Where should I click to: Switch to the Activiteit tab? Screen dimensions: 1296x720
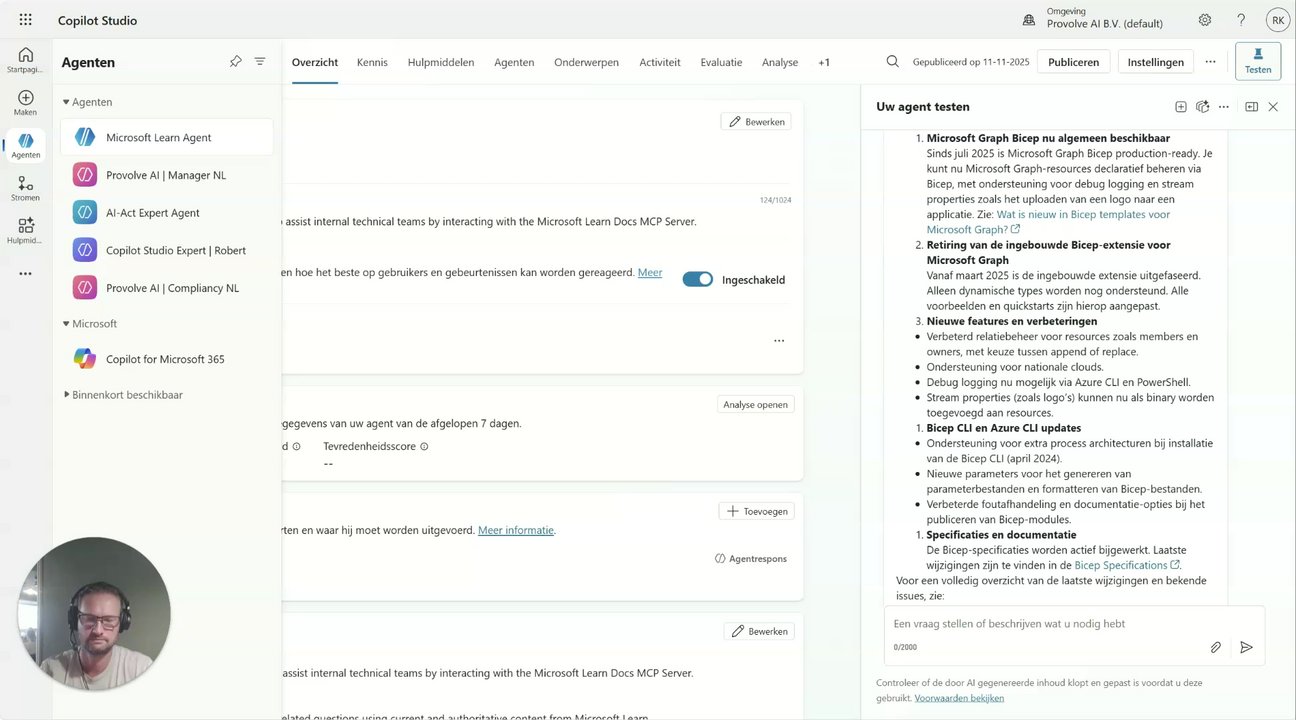[660, 62]
